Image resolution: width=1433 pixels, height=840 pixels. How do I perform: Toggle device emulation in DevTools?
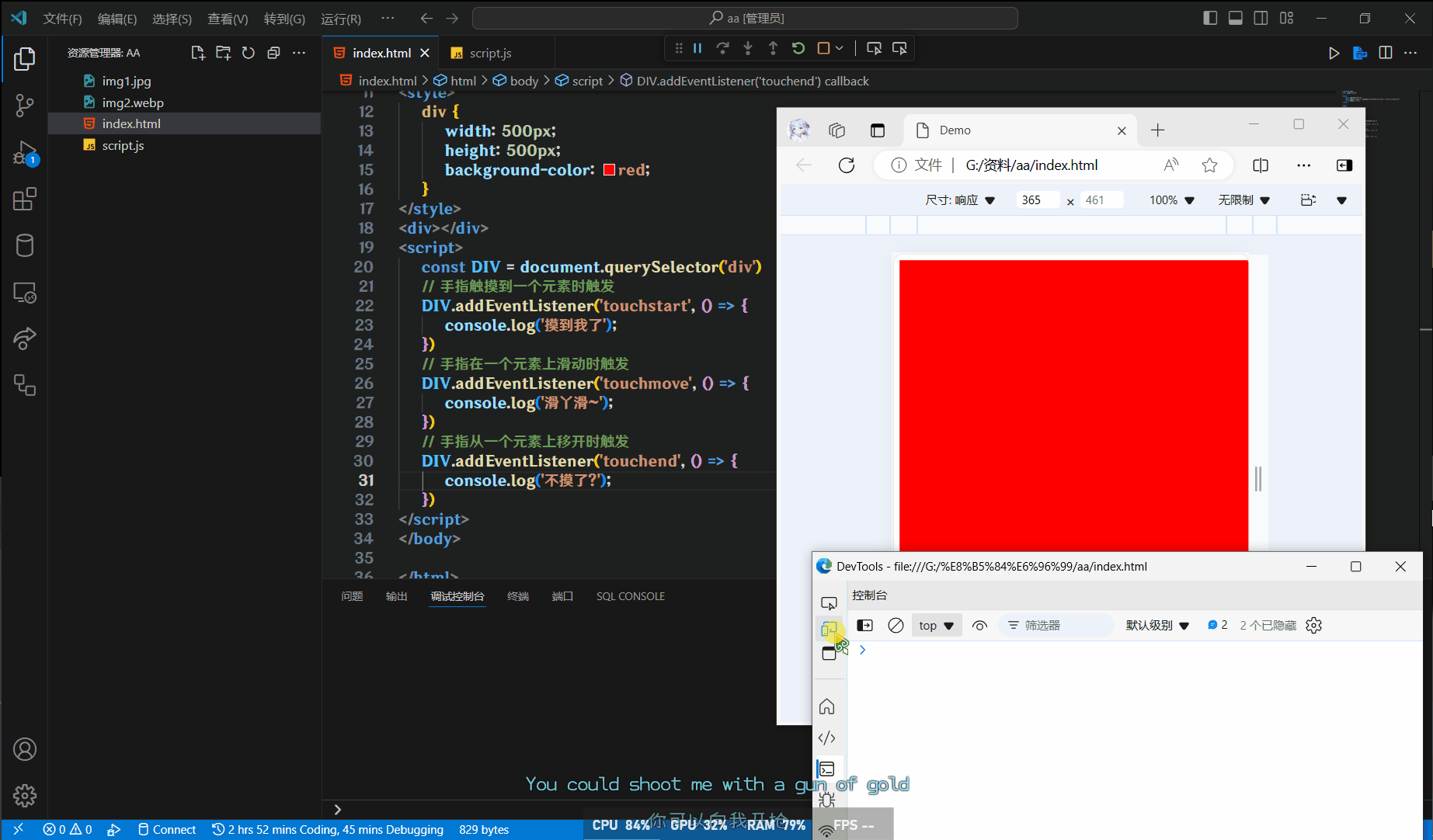(x=829, y=630)
